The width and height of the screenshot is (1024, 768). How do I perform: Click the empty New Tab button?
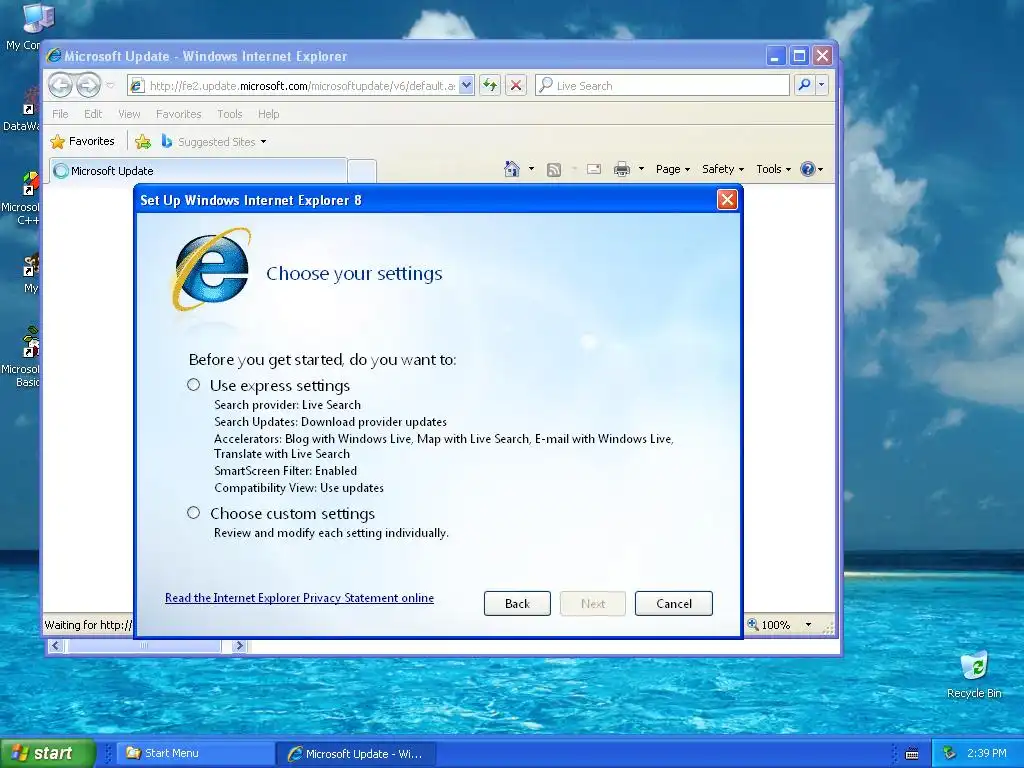(362, 171)
